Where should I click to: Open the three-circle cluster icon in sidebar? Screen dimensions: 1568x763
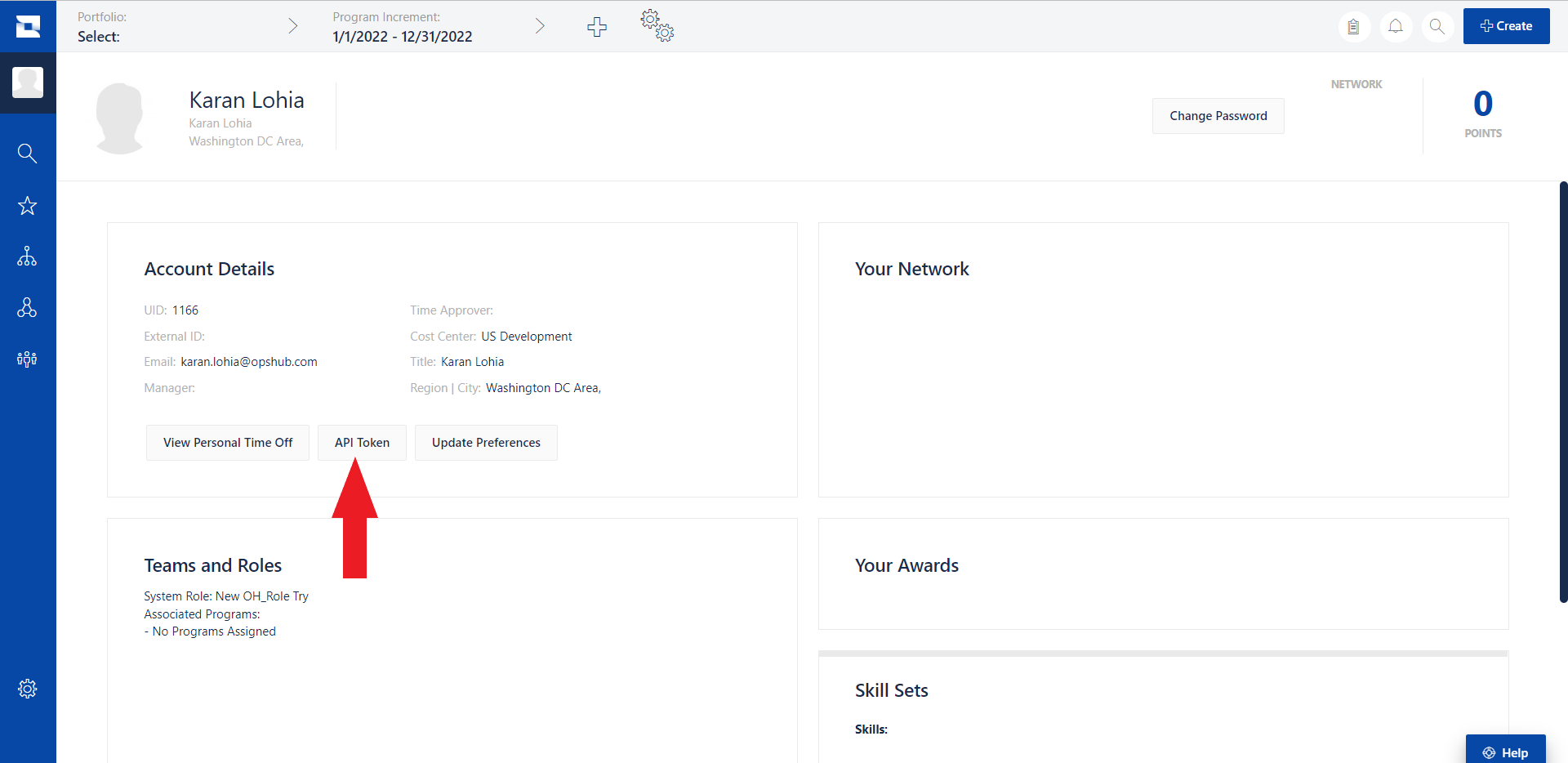coord(27,308)
